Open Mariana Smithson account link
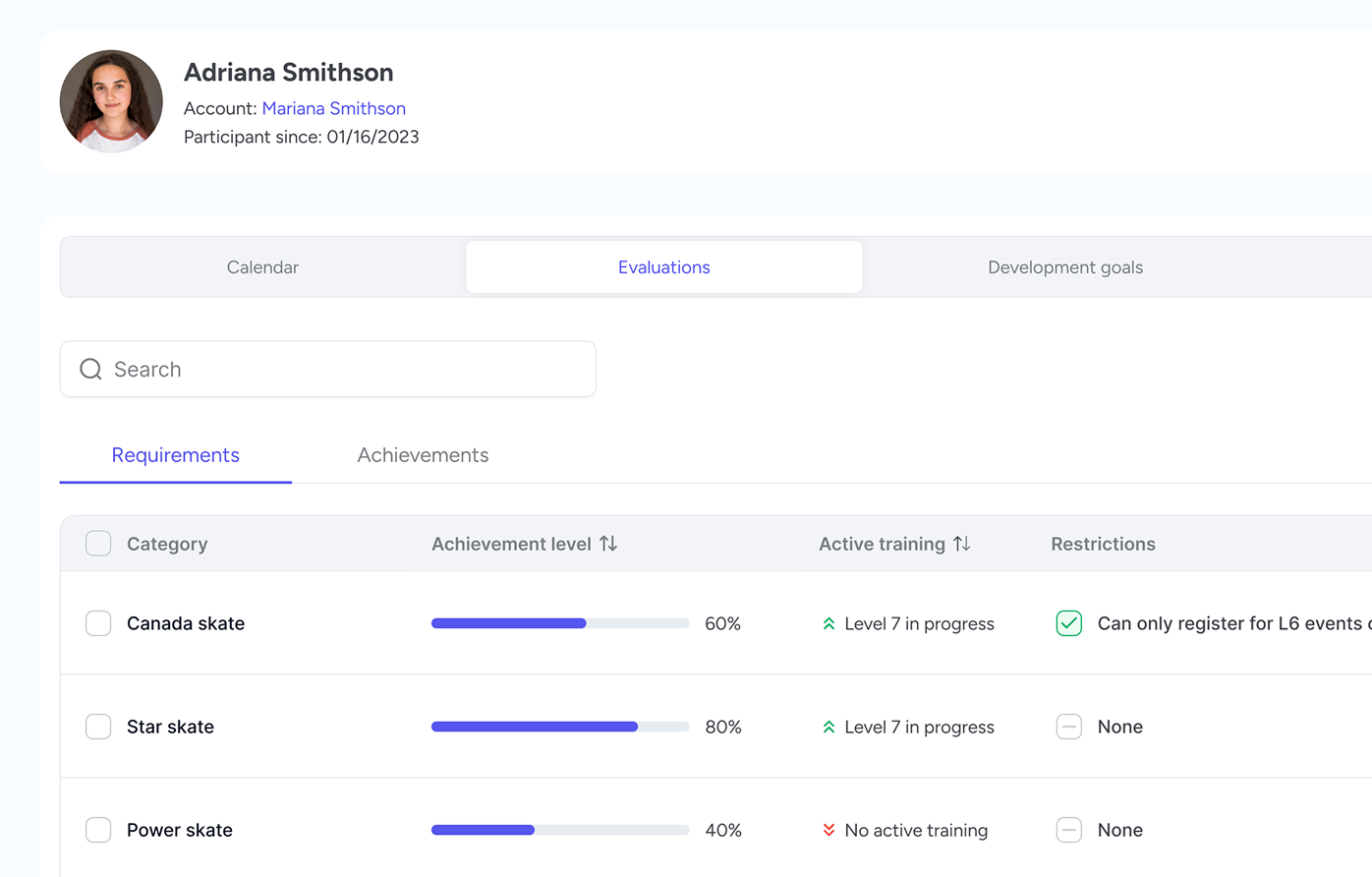The width and height of the screenshot is (1372, 877). click(334, 108)
